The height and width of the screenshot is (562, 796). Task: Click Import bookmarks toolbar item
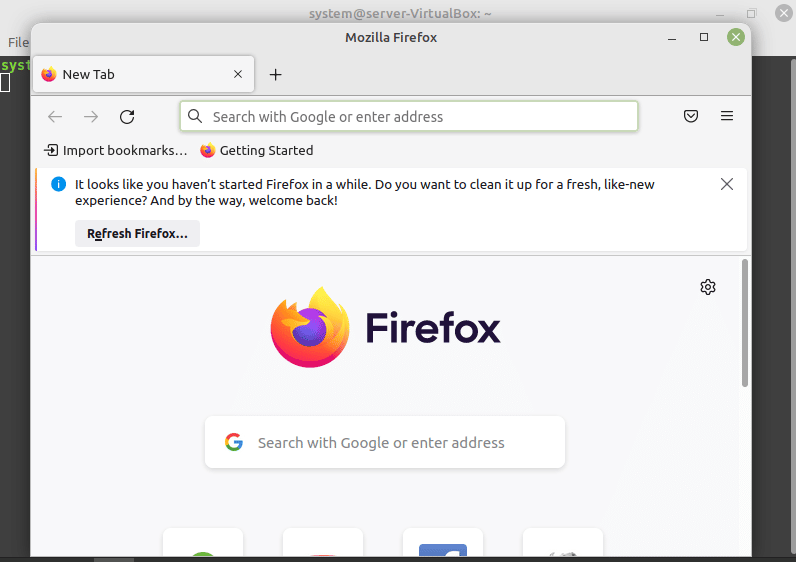116,150
